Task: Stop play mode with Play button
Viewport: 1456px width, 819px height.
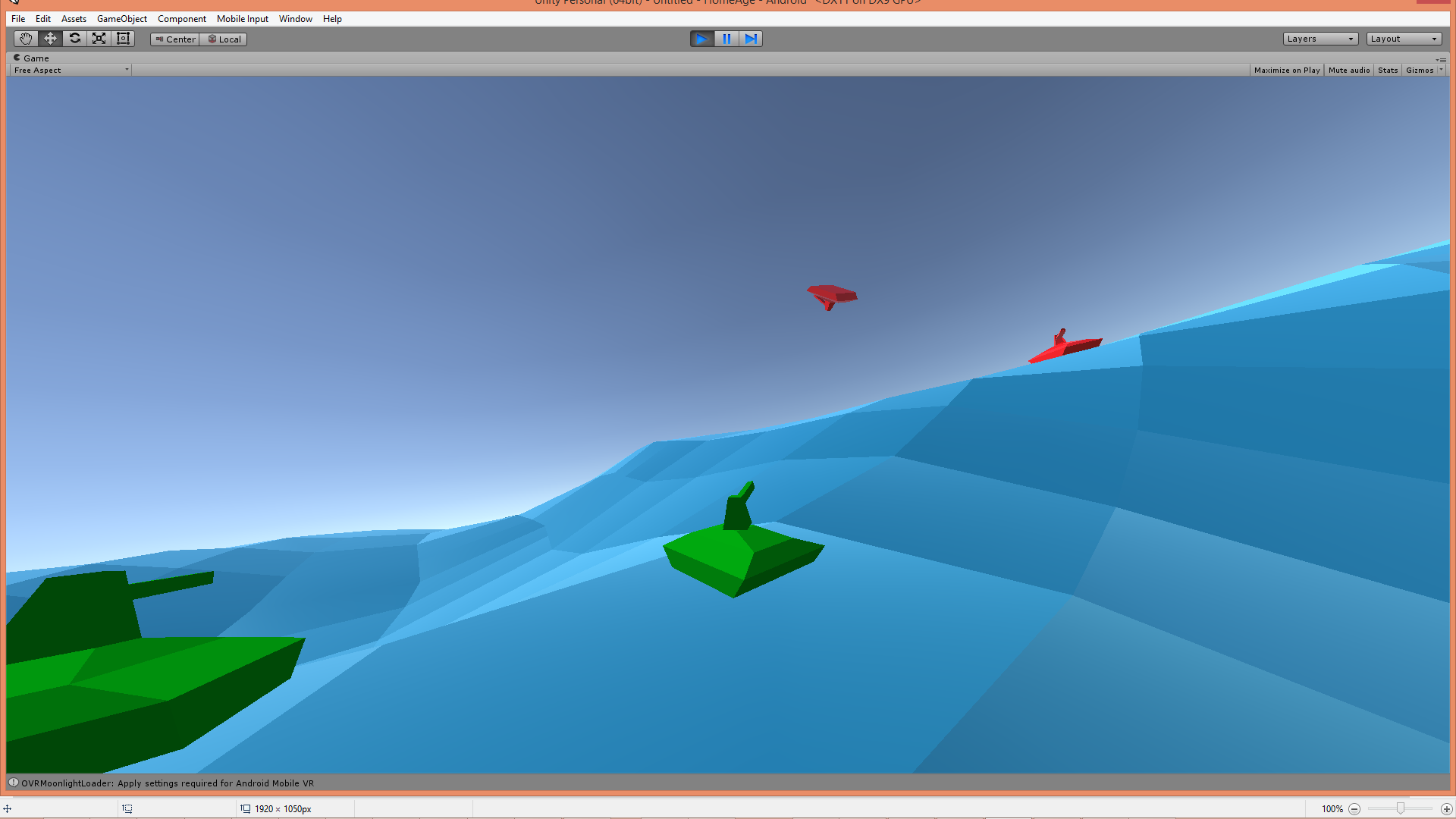Action: pos(702,39)
